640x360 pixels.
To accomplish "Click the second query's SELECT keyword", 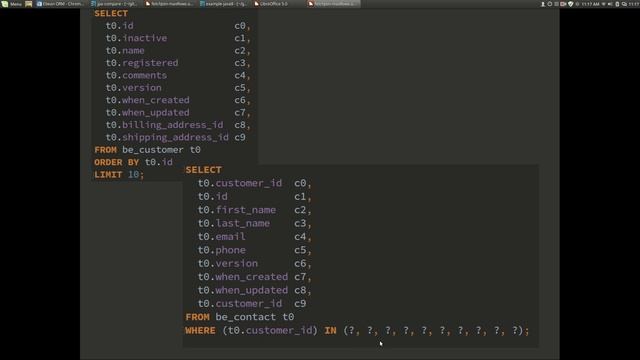I will (x=204, y=170).
